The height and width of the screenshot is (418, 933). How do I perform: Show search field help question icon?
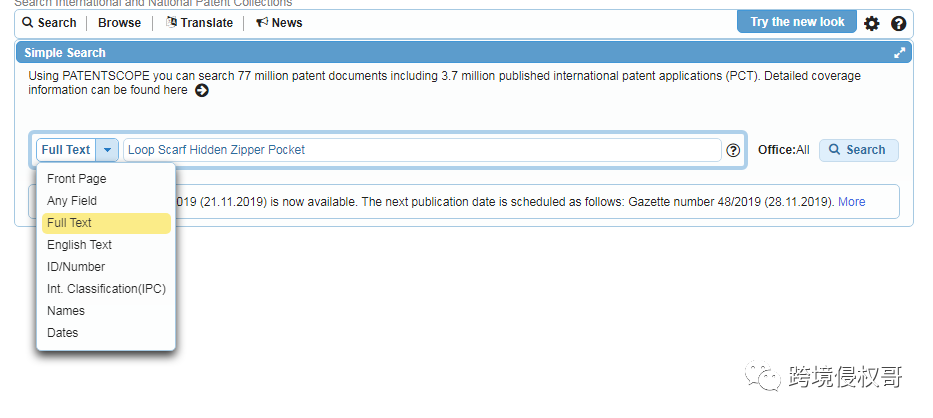[733, 151]
